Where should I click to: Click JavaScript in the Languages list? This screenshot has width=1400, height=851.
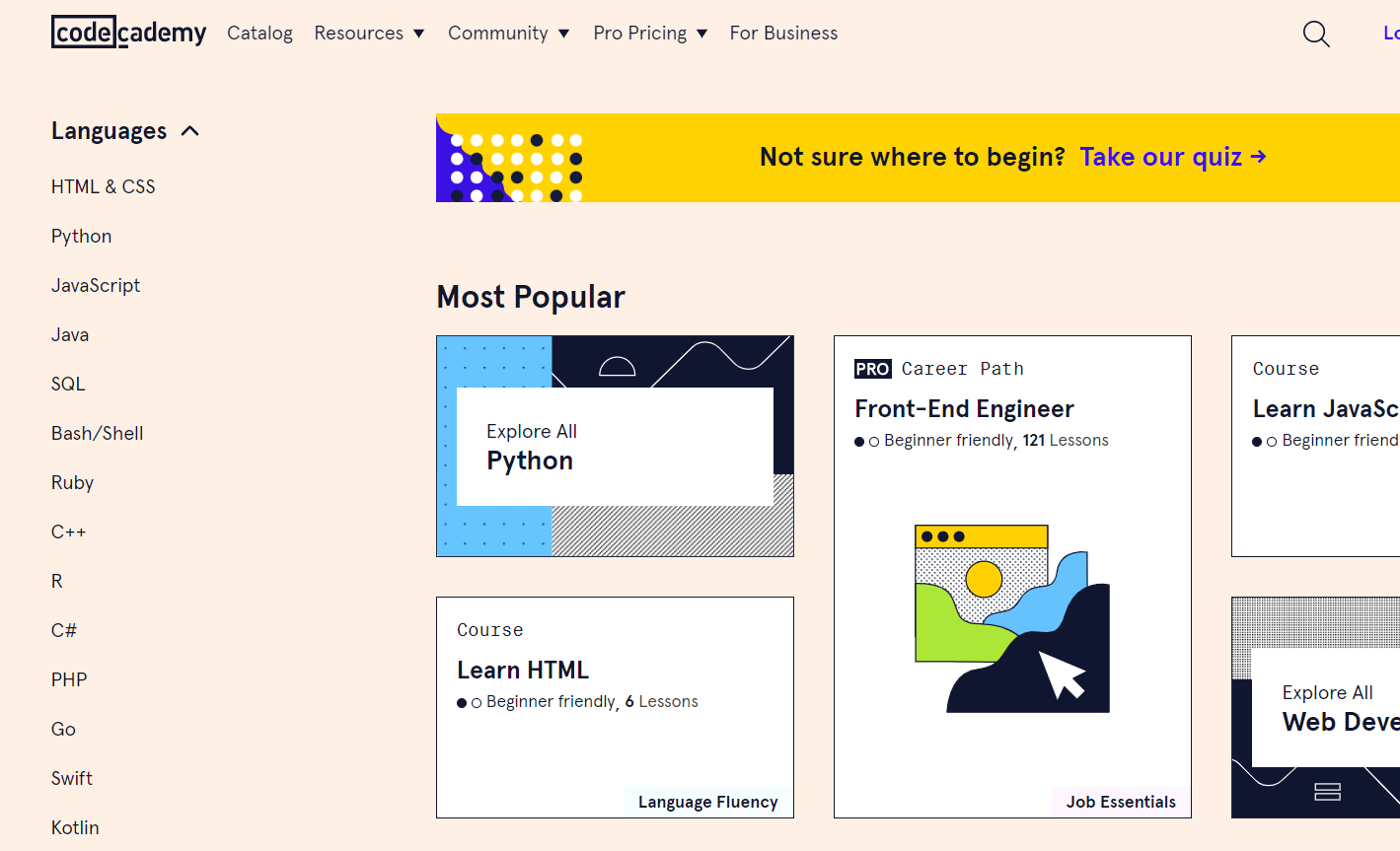point(95,285)
